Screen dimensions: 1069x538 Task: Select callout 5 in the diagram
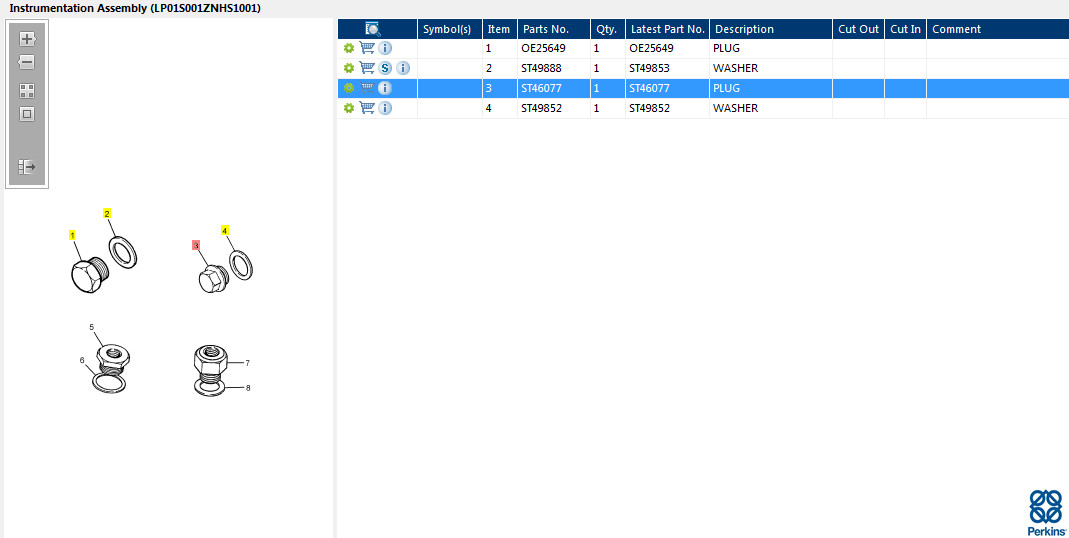click(92, 327)
